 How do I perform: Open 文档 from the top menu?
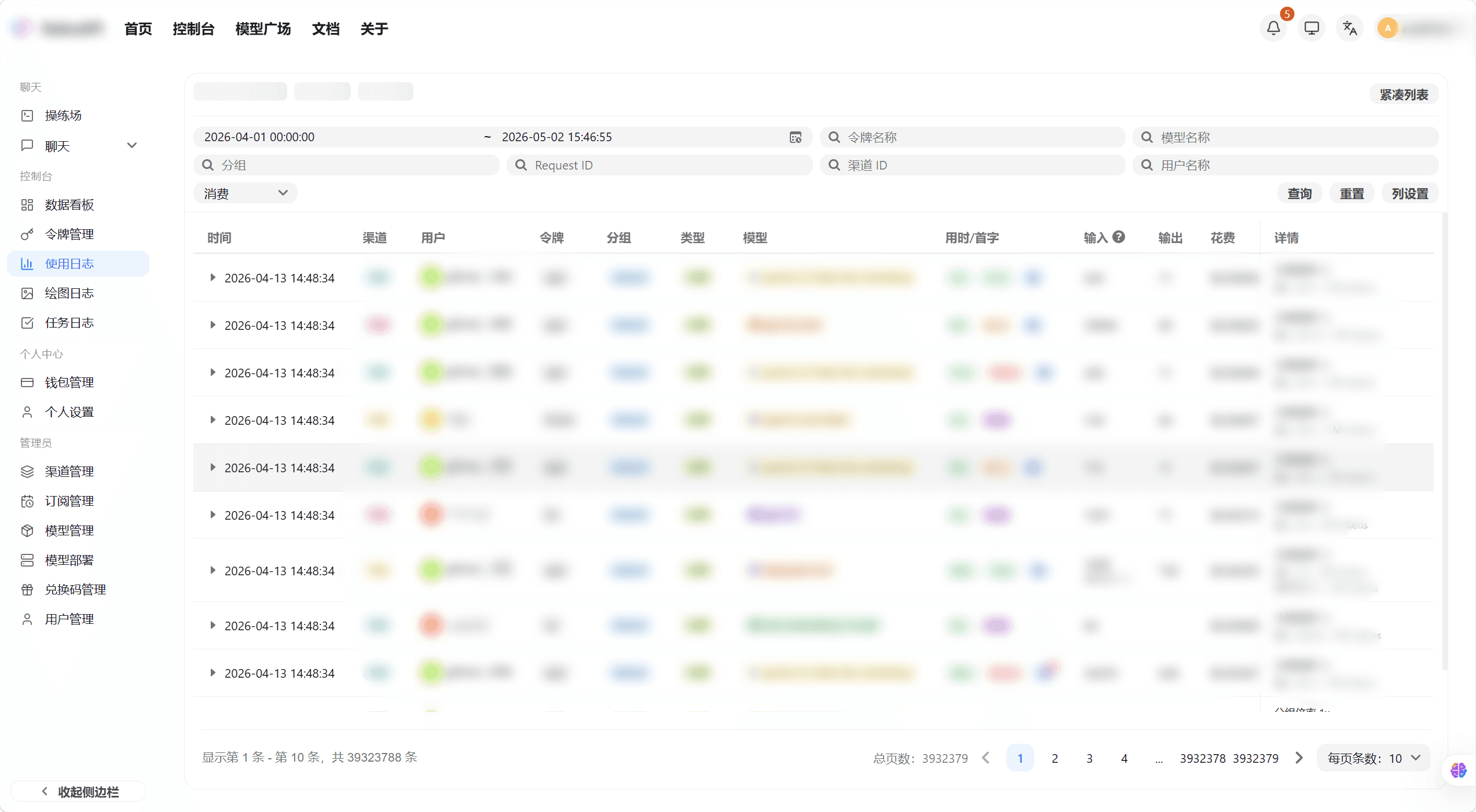(x=325, y=28)
